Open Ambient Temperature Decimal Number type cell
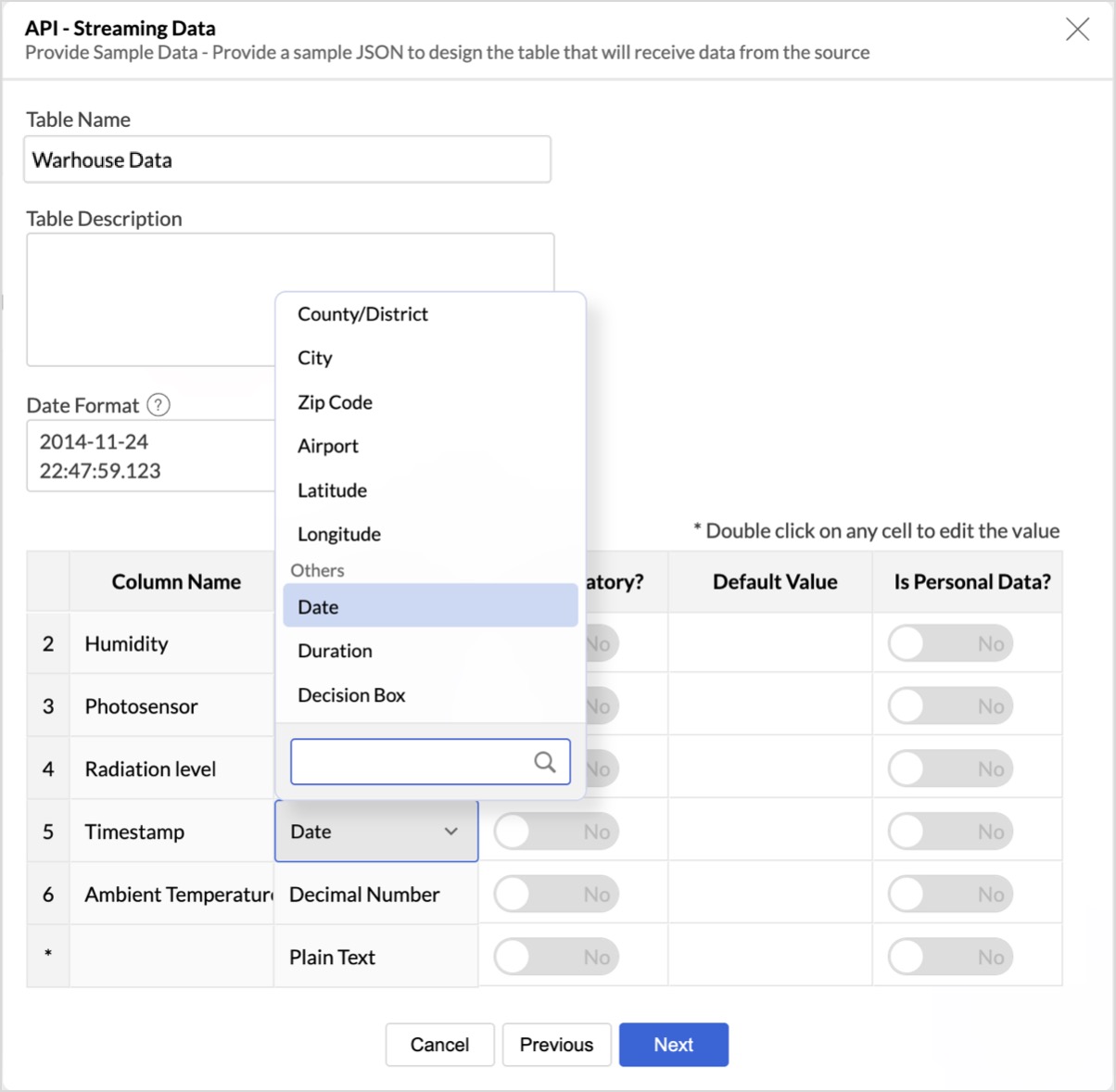 pyautogui.click(x=376, y=895)
